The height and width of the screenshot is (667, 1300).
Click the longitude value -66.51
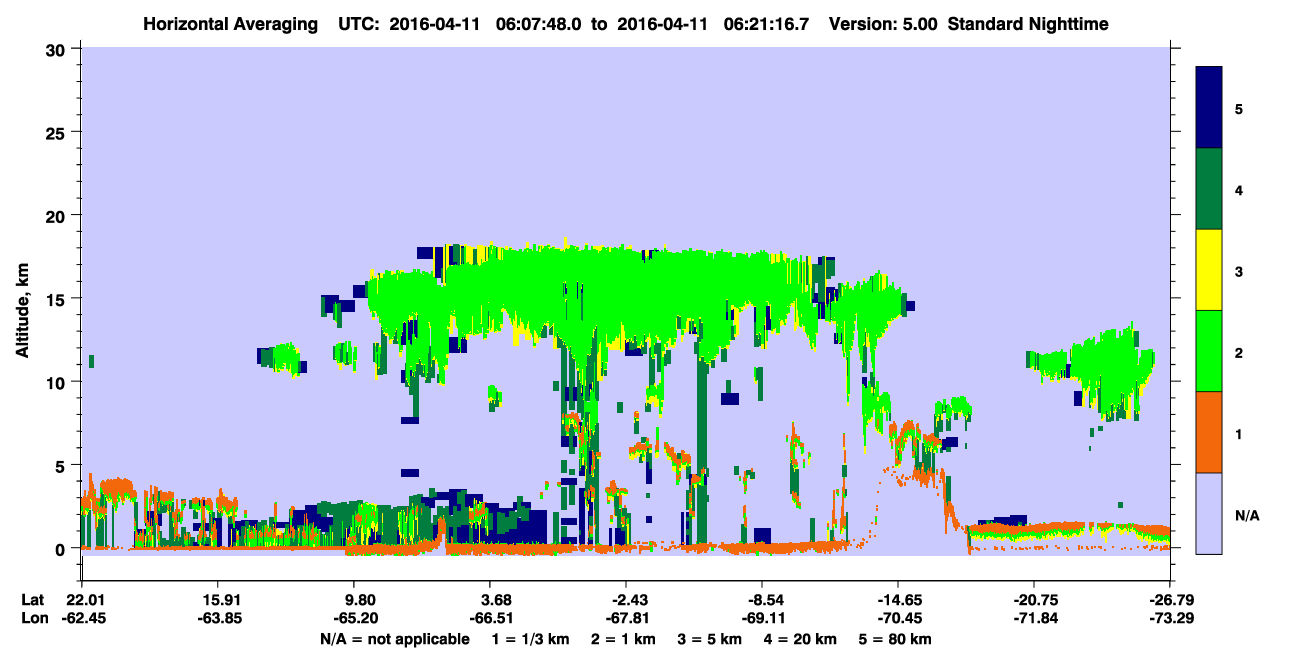[x=491, y=619]
